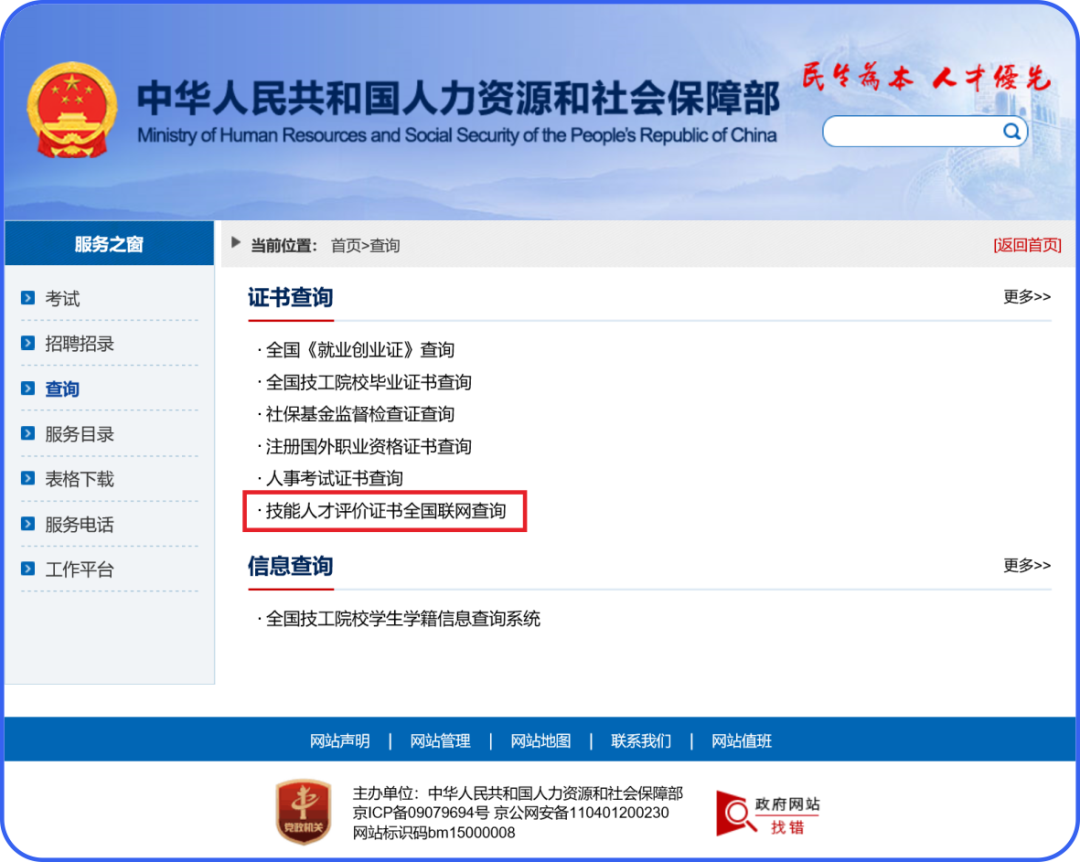1080x862 pixels.
Task: Click the English ministry name text
Action: pyautogui.click(x=457, y=135)
